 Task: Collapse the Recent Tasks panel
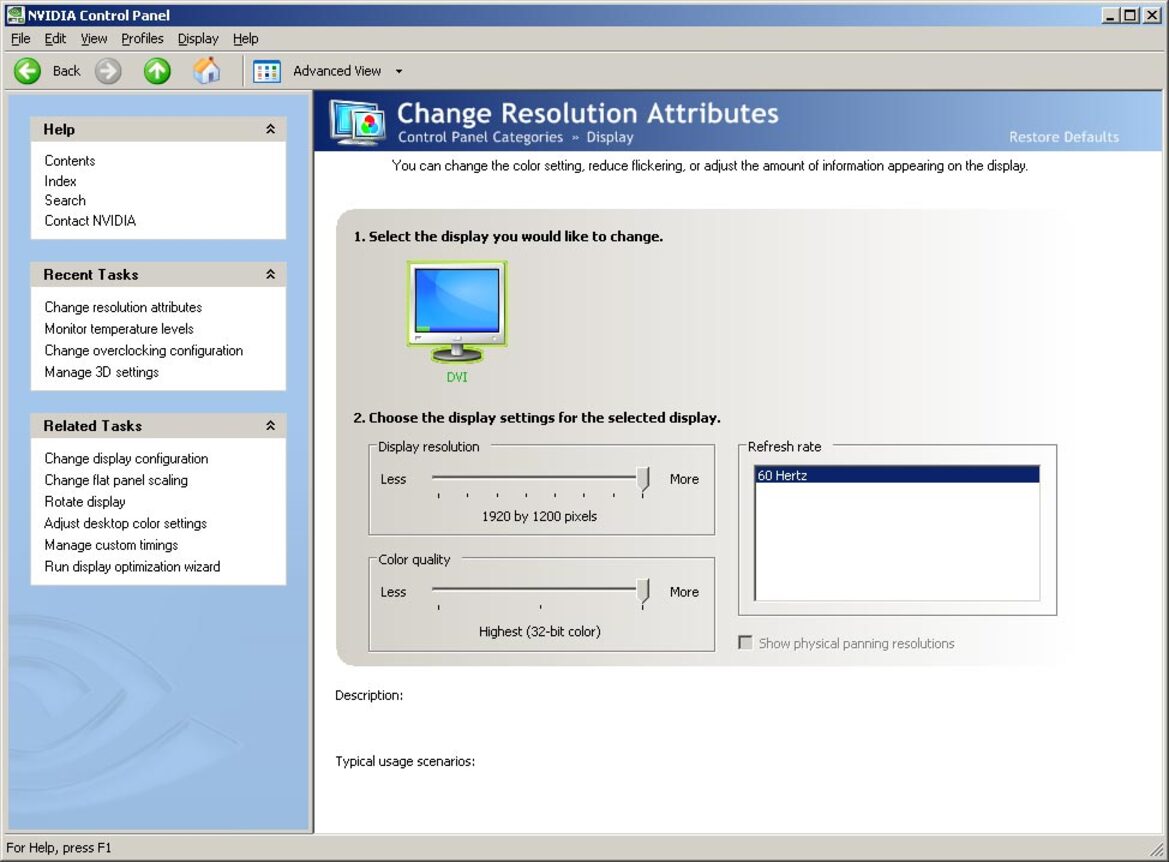coord(271,274)
